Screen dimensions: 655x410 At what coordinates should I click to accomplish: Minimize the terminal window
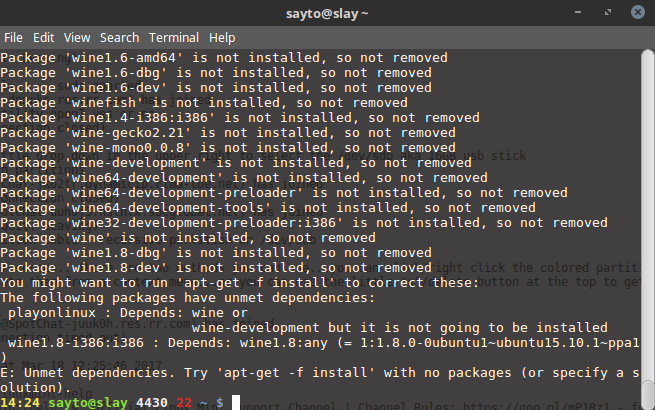click(578, 12)
